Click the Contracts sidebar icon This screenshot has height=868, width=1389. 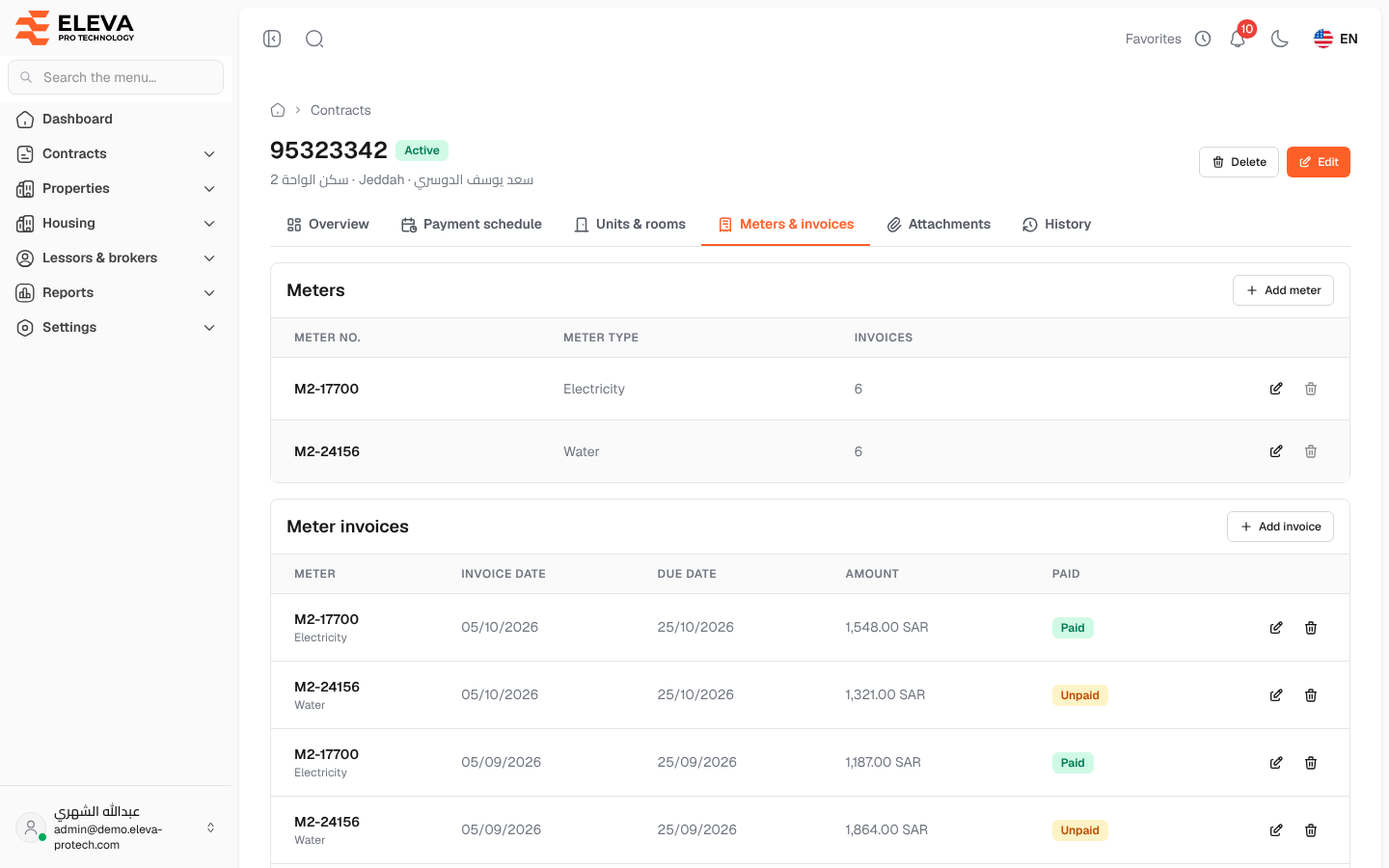[x=25, y=154]
